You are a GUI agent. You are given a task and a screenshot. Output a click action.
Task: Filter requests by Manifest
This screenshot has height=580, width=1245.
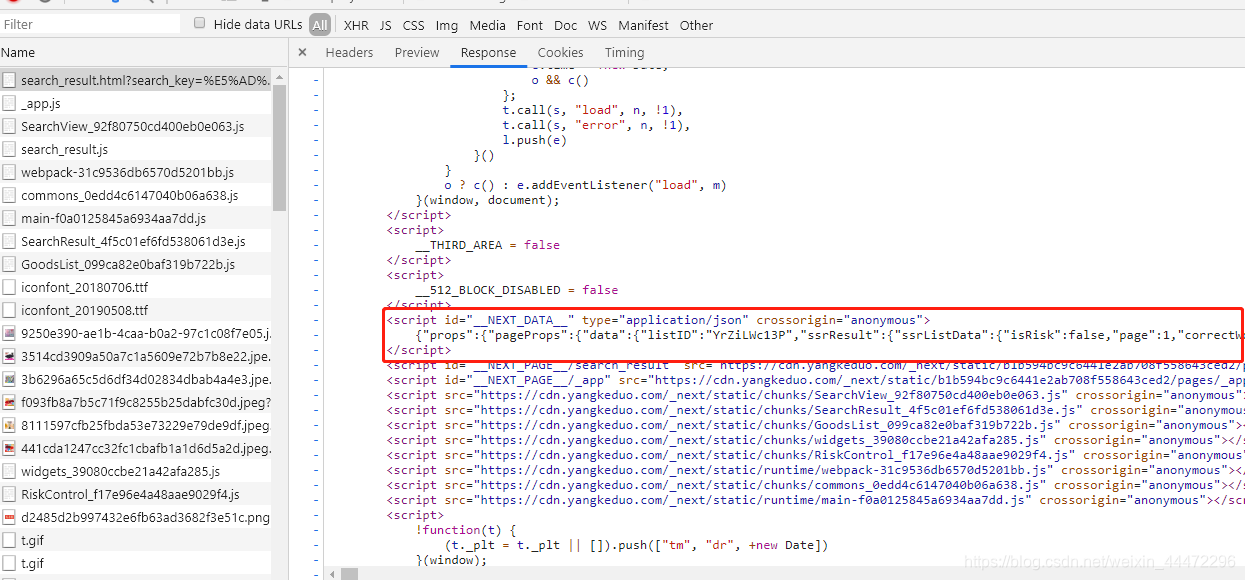tap(643, 25)
